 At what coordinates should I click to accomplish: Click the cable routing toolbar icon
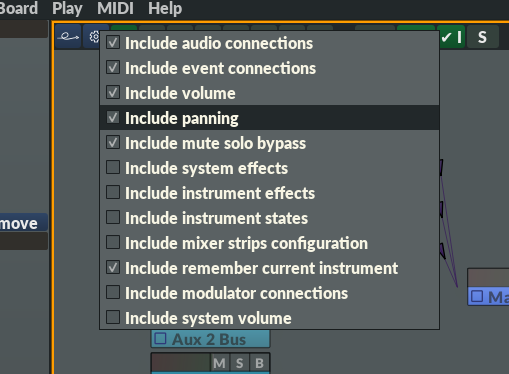click(68, 37)
